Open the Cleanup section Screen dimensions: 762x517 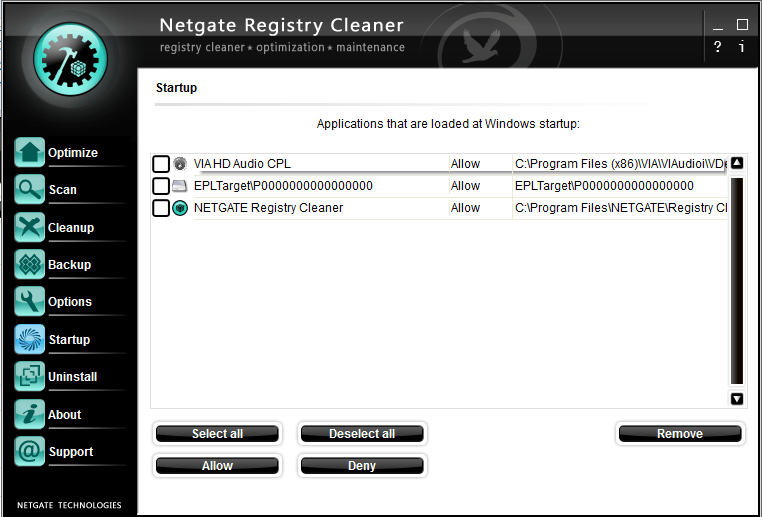tap(71, 227)
